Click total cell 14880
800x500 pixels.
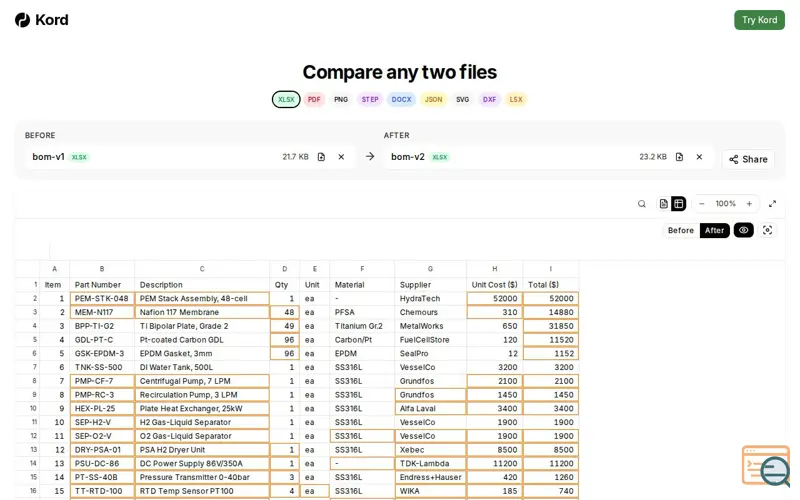pos(551,312)
